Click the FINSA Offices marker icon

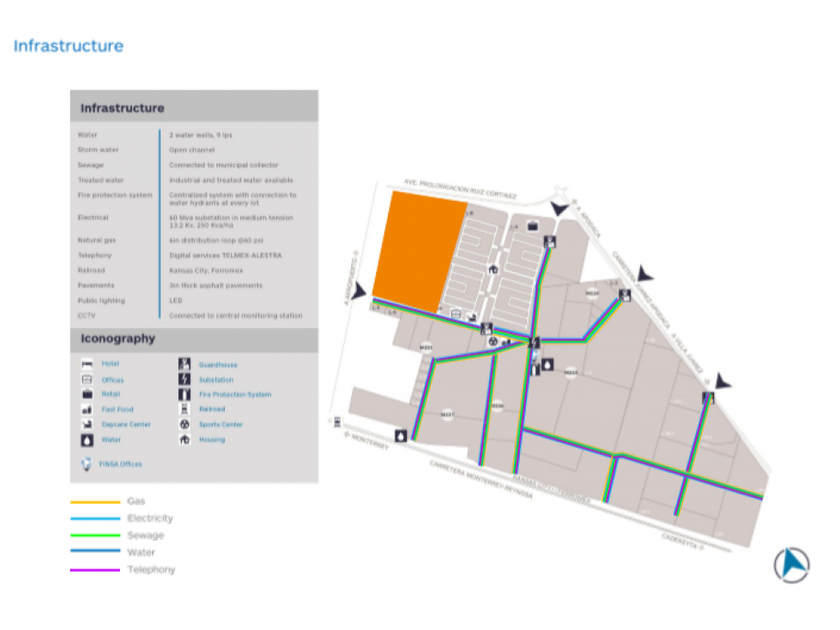[86, 464]
